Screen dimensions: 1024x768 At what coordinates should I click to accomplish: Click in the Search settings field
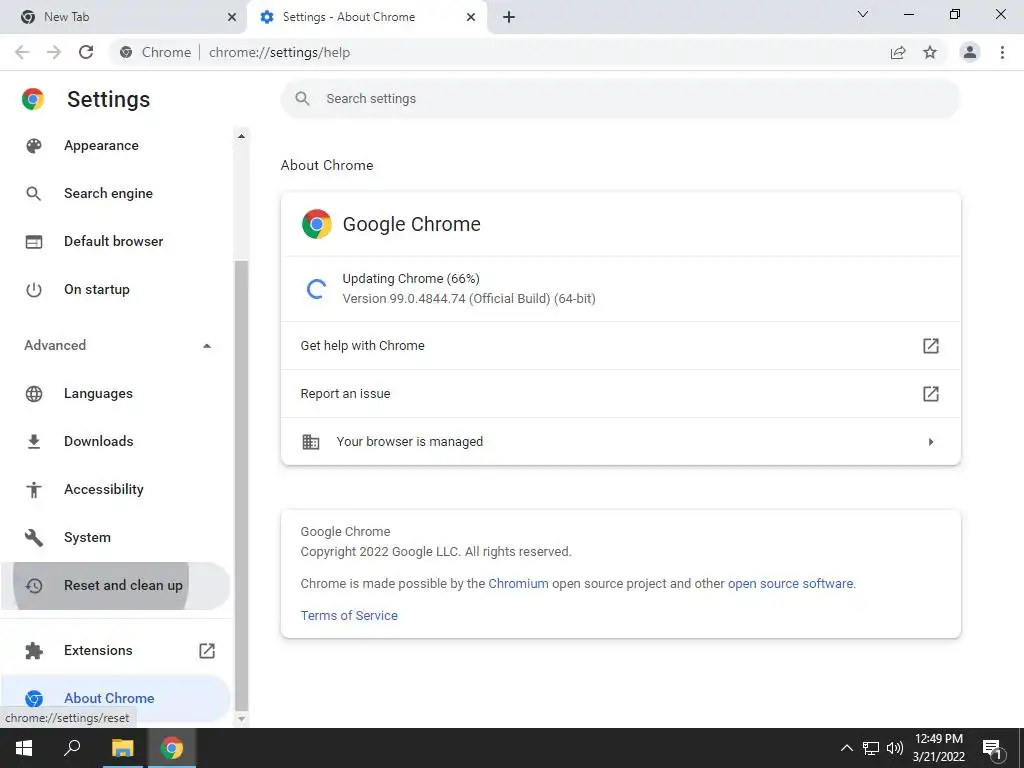620,99
